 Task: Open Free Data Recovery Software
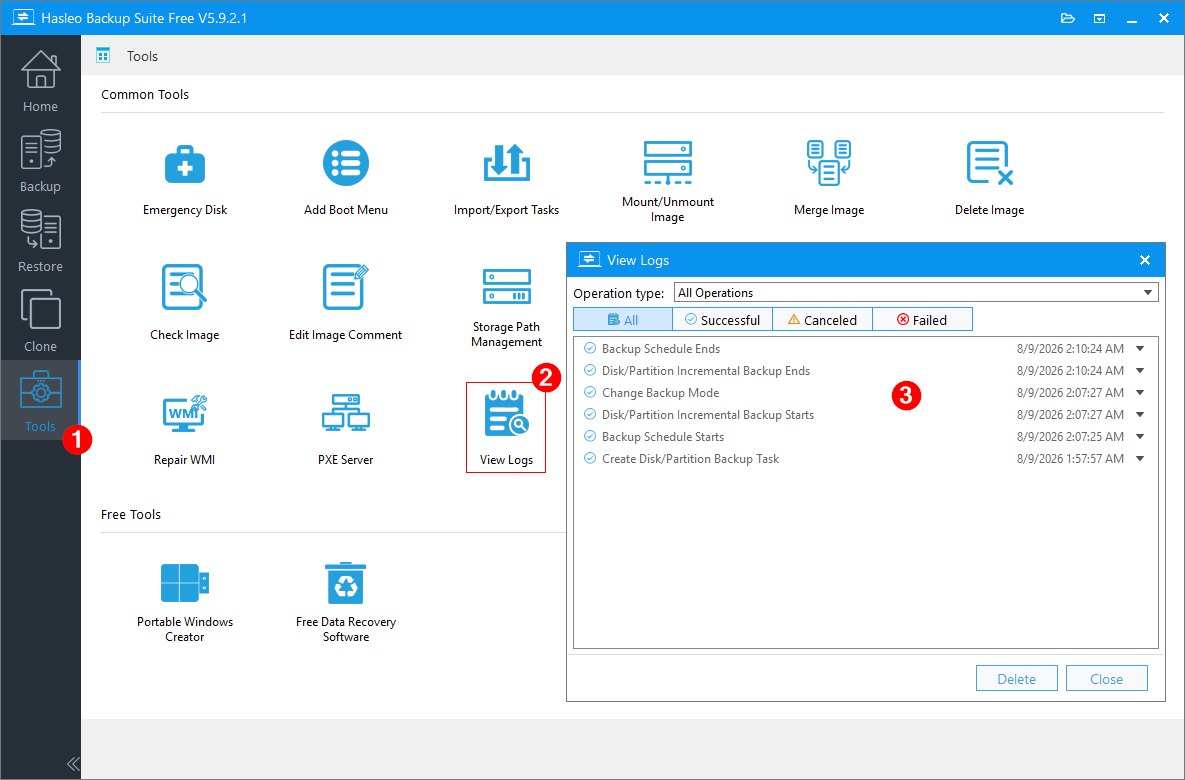[345, 602]
